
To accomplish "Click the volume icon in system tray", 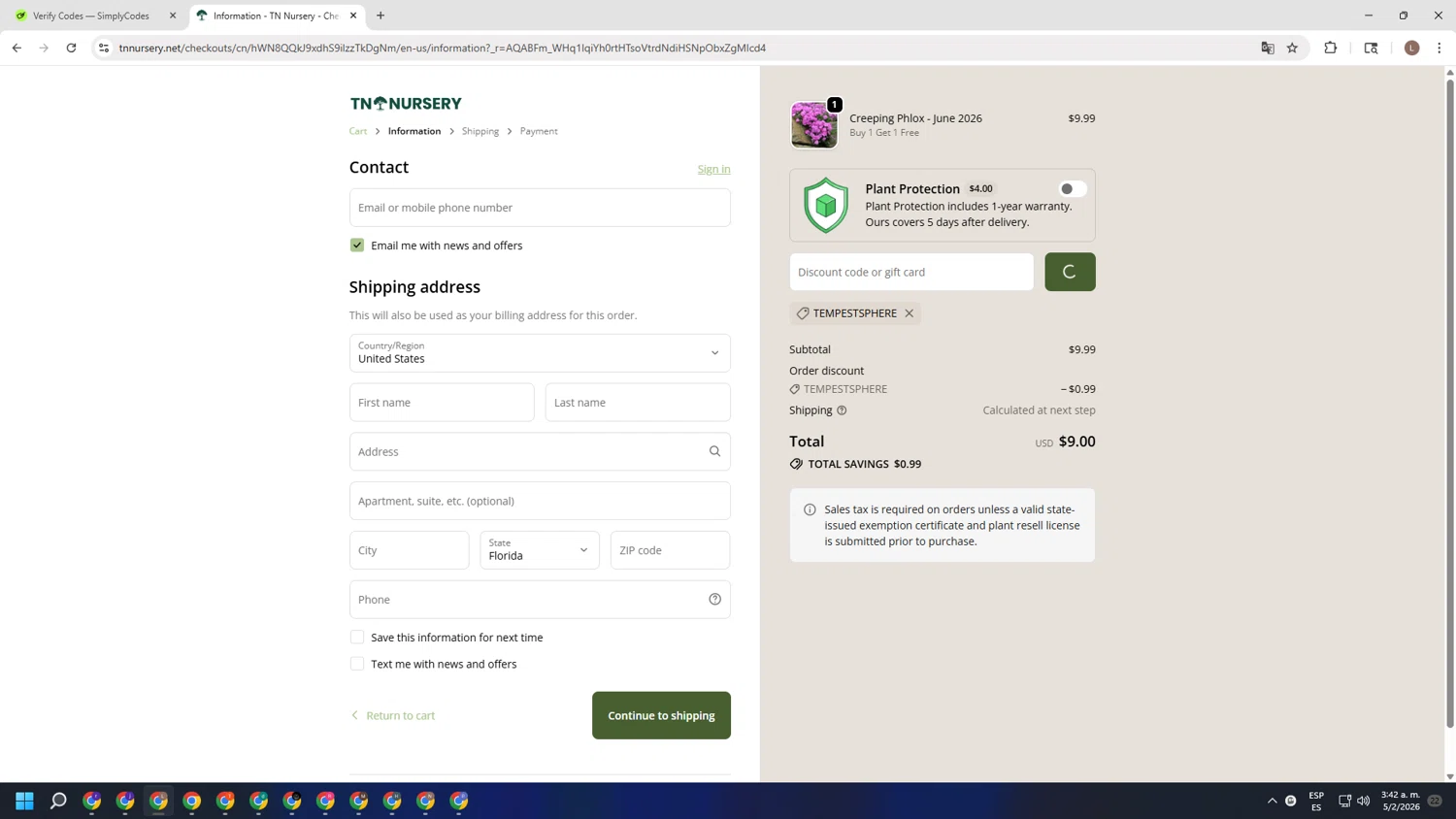I will point(1363,801).
